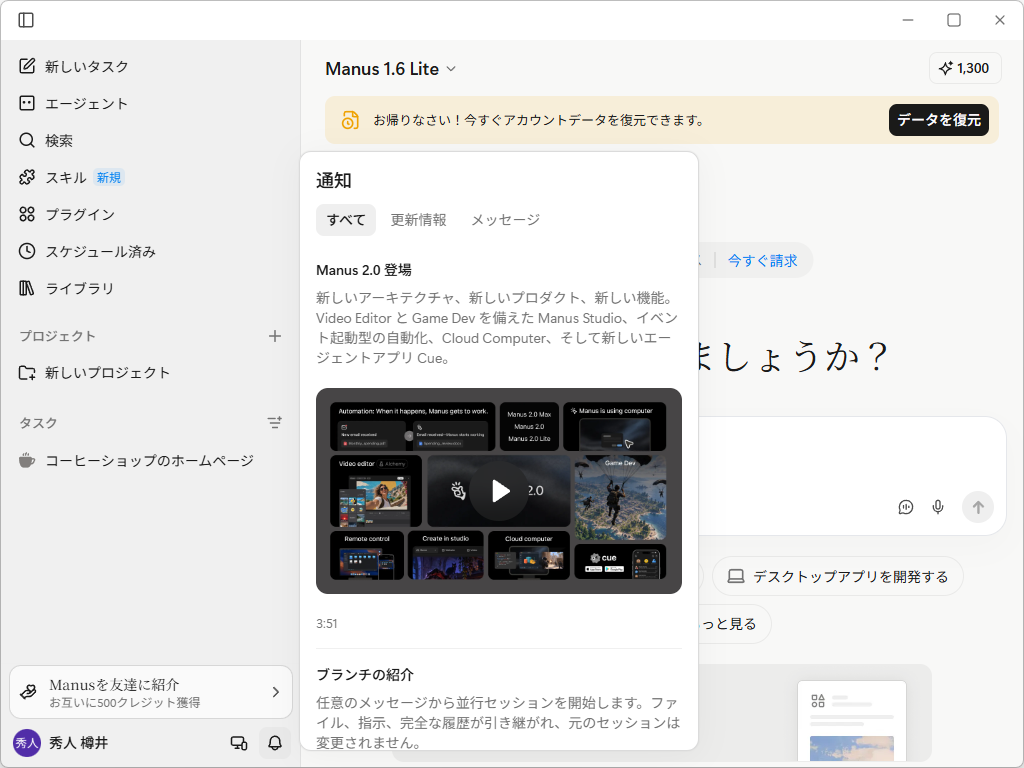Click the ブランチの紹介 notification title
This screenshot has height=768, width=1024.
365,675
